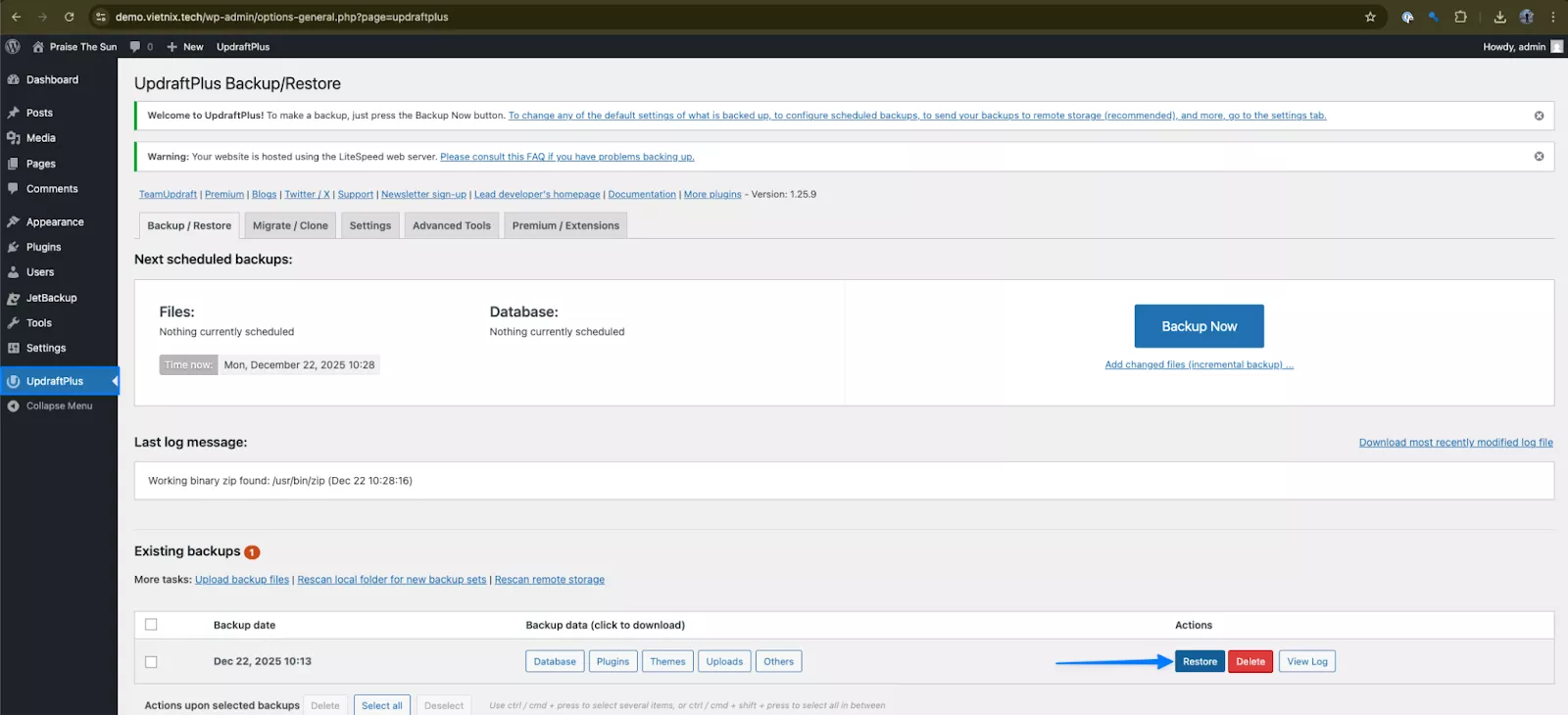Open the browser extensions puzzle icon
The image size is (1568, 715).
tap(1460, 17)
